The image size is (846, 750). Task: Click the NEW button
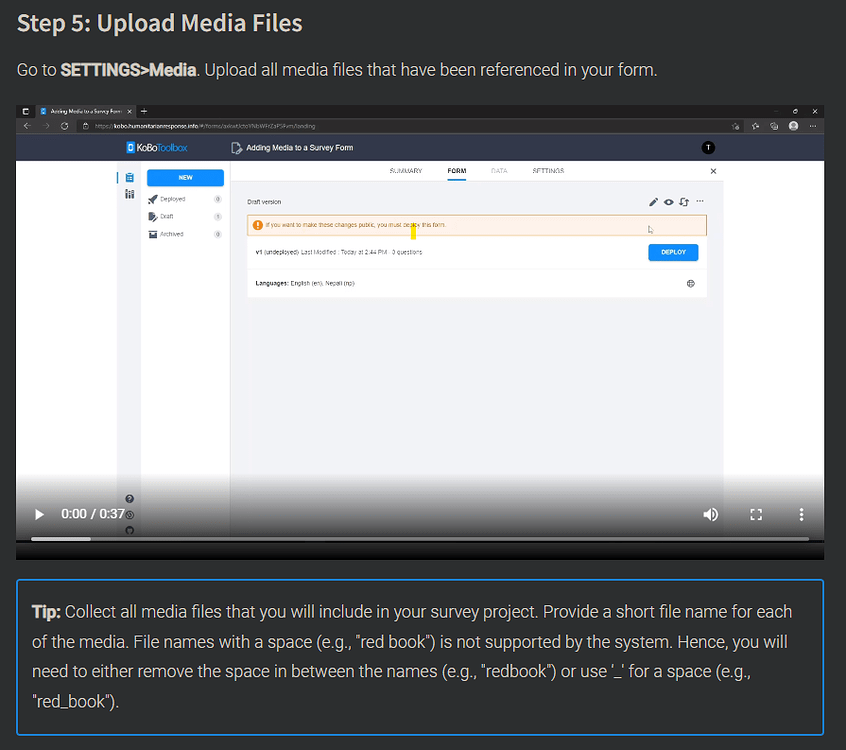click(x=185, y=177)
